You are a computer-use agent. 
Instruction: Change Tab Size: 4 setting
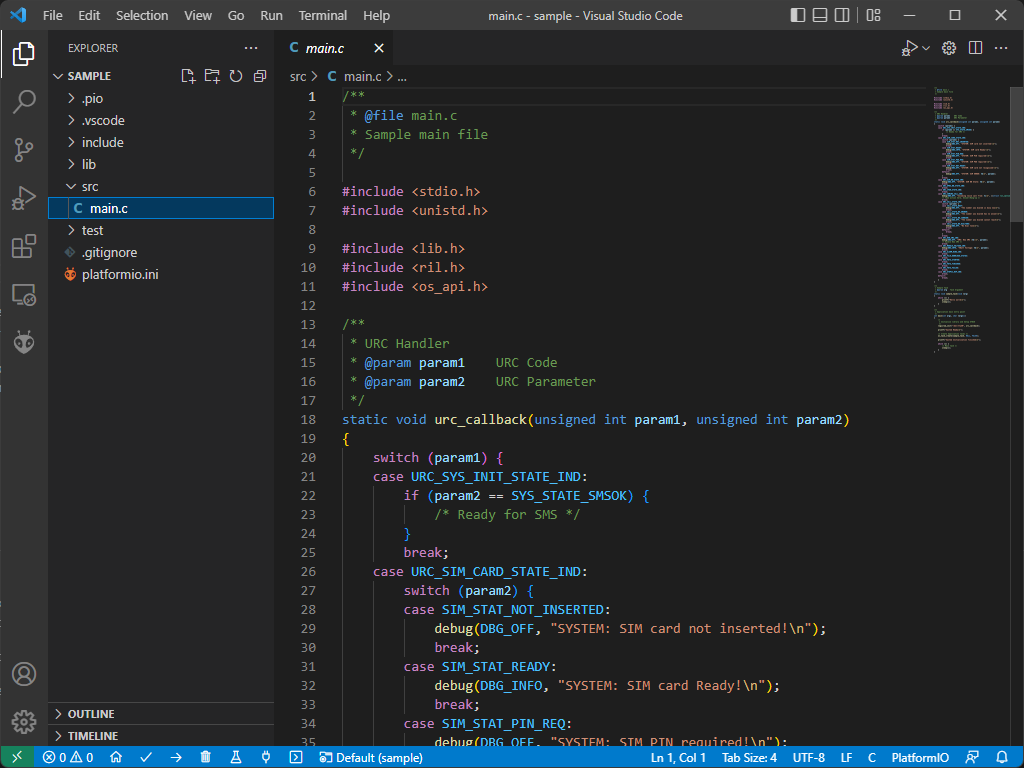[x=749, y=758]
